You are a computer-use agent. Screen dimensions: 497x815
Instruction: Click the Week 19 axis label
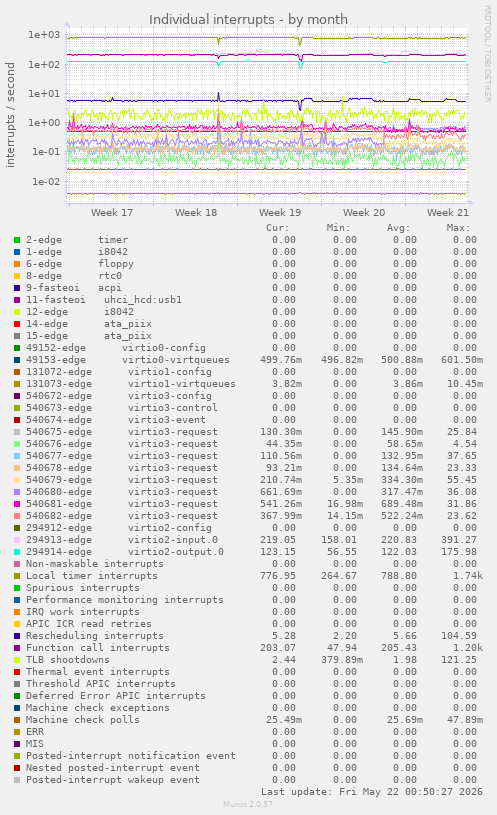[x=280, y=213]
